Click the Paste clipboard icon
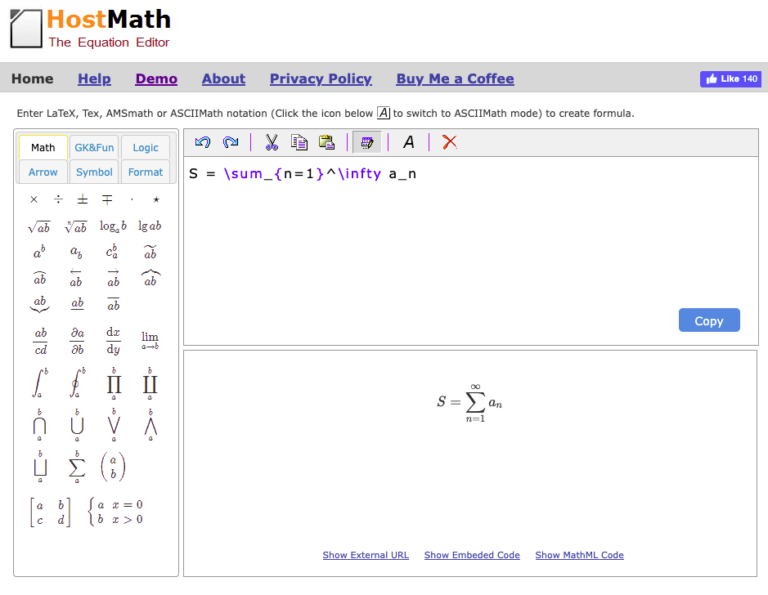 [327, 143]
